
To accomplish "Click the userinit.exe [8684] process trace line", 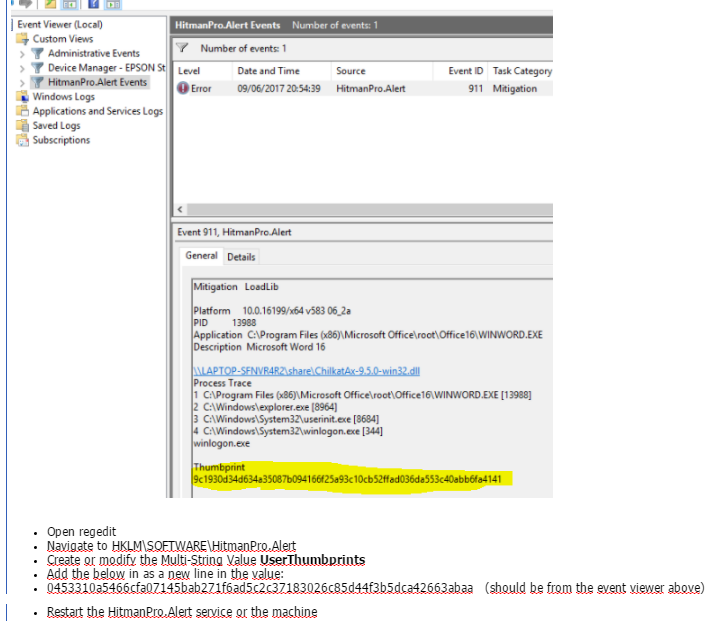I will pyautogui.click(x=286, y=419).
